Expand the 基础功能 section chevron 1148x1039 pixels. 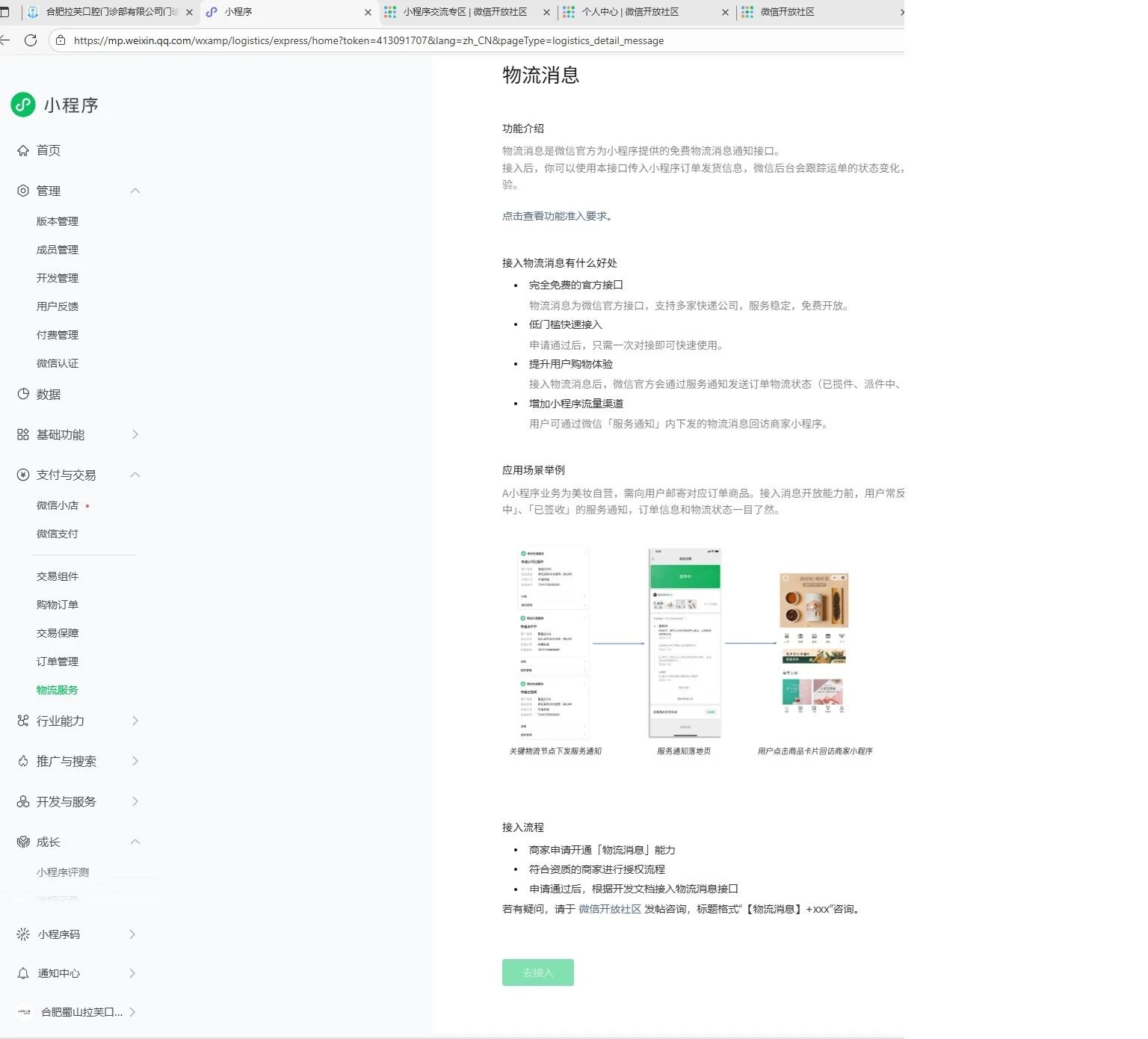click(x=135, y=434)
